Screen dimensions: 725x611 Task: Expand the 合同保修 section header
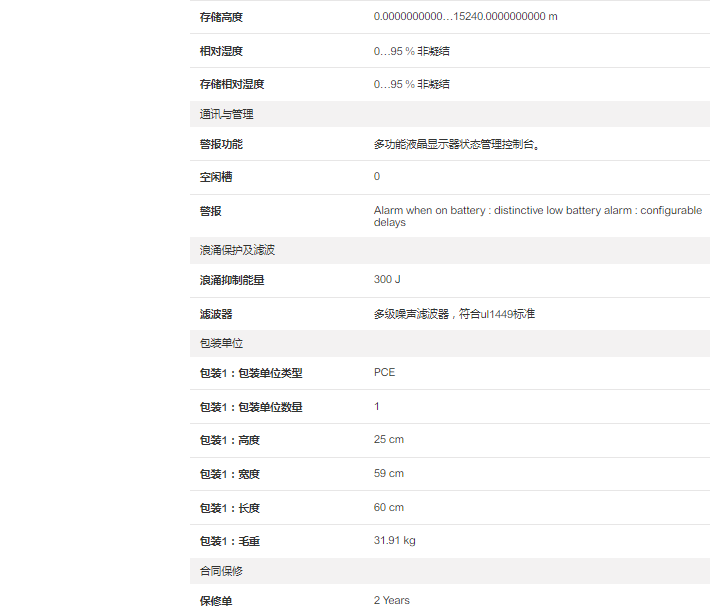point(221,571)
